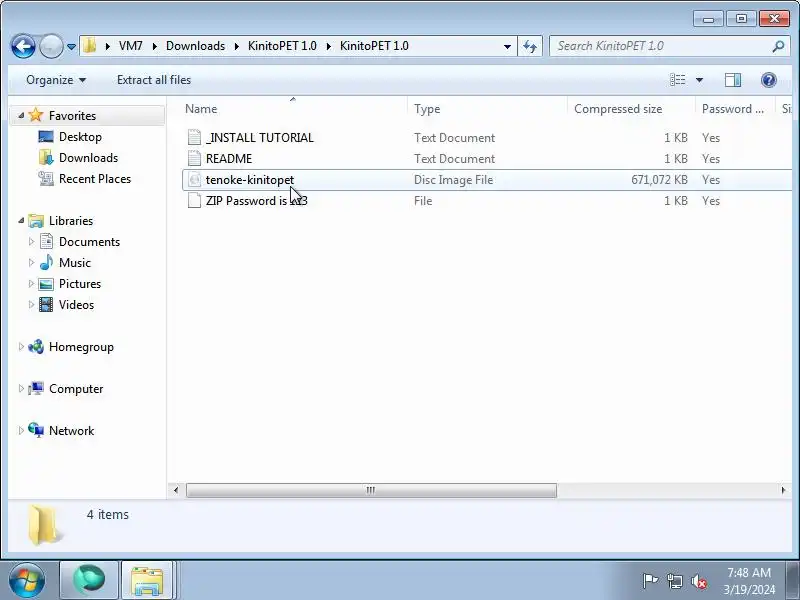The height and width of the screenshot is (600, 800).
Task: Select VM7 in the address breadcrumb
Action: (x=131, y=46)
